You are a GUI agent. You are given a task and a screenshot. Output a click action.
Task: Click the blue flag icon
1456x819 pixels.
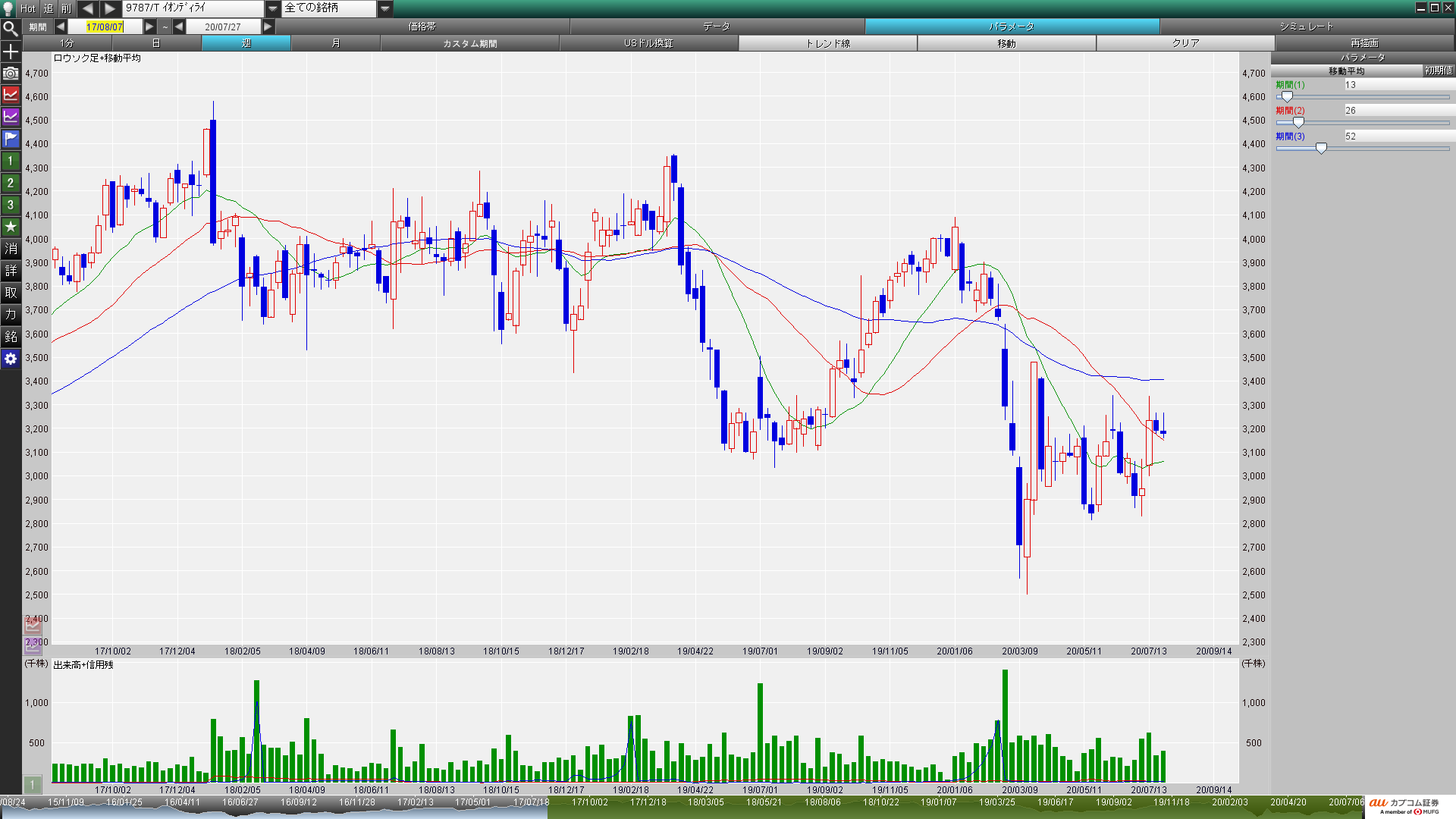pyautogui.click(x=11, y=139)
